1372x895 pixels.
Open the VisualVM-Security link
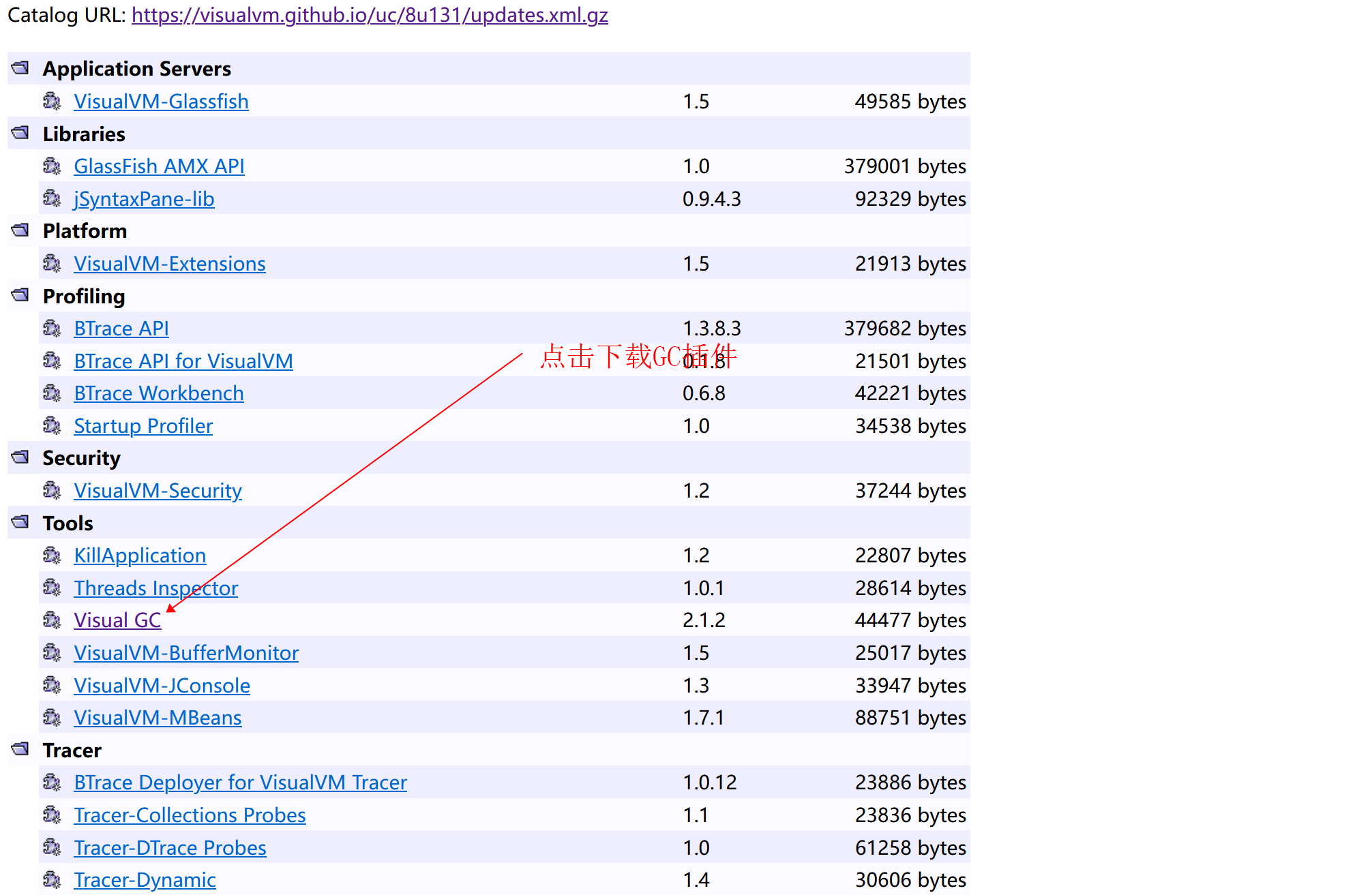click(x=158, y=491)
